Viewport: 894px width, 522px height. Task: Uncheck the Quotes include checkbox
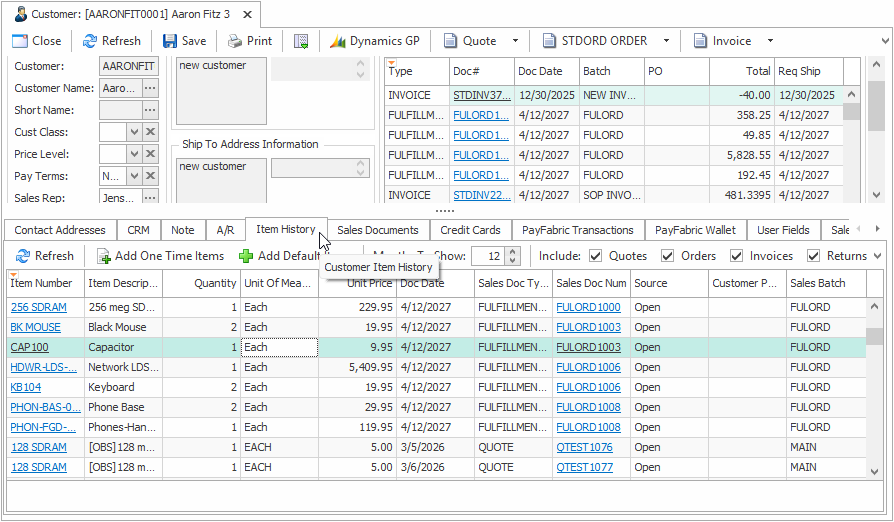(x=596, y=256)
